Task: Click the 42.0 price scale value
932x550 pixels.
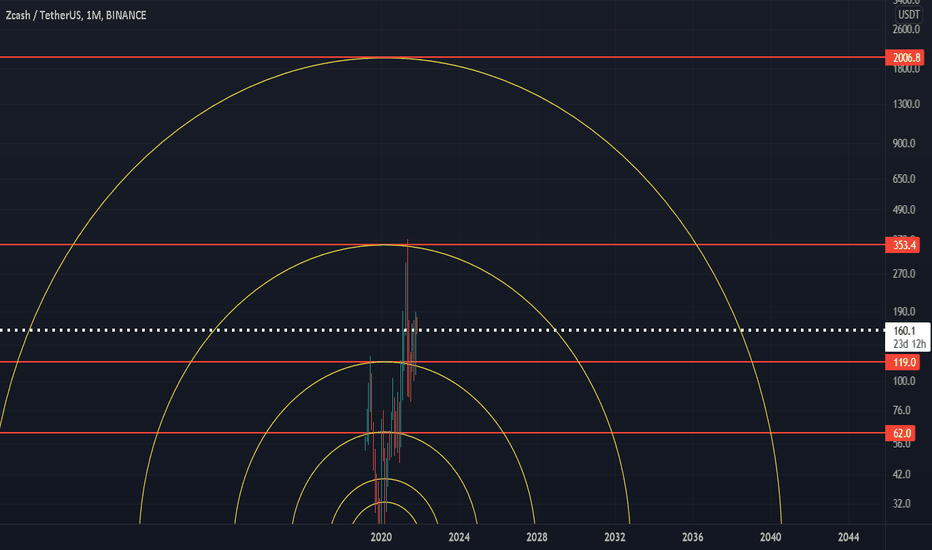Action: pos(902,474)
